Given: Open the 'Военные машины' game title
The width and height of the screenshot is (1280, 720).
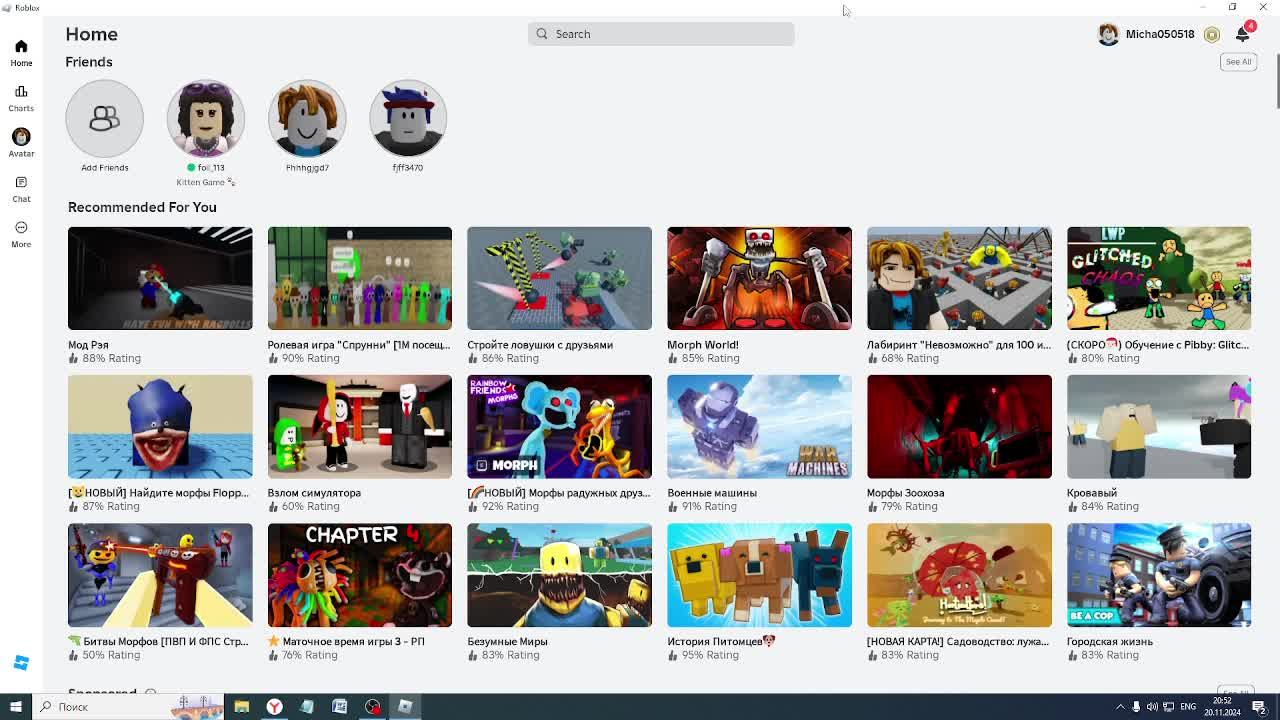Looking at the screenshot, I should point(712,493).
